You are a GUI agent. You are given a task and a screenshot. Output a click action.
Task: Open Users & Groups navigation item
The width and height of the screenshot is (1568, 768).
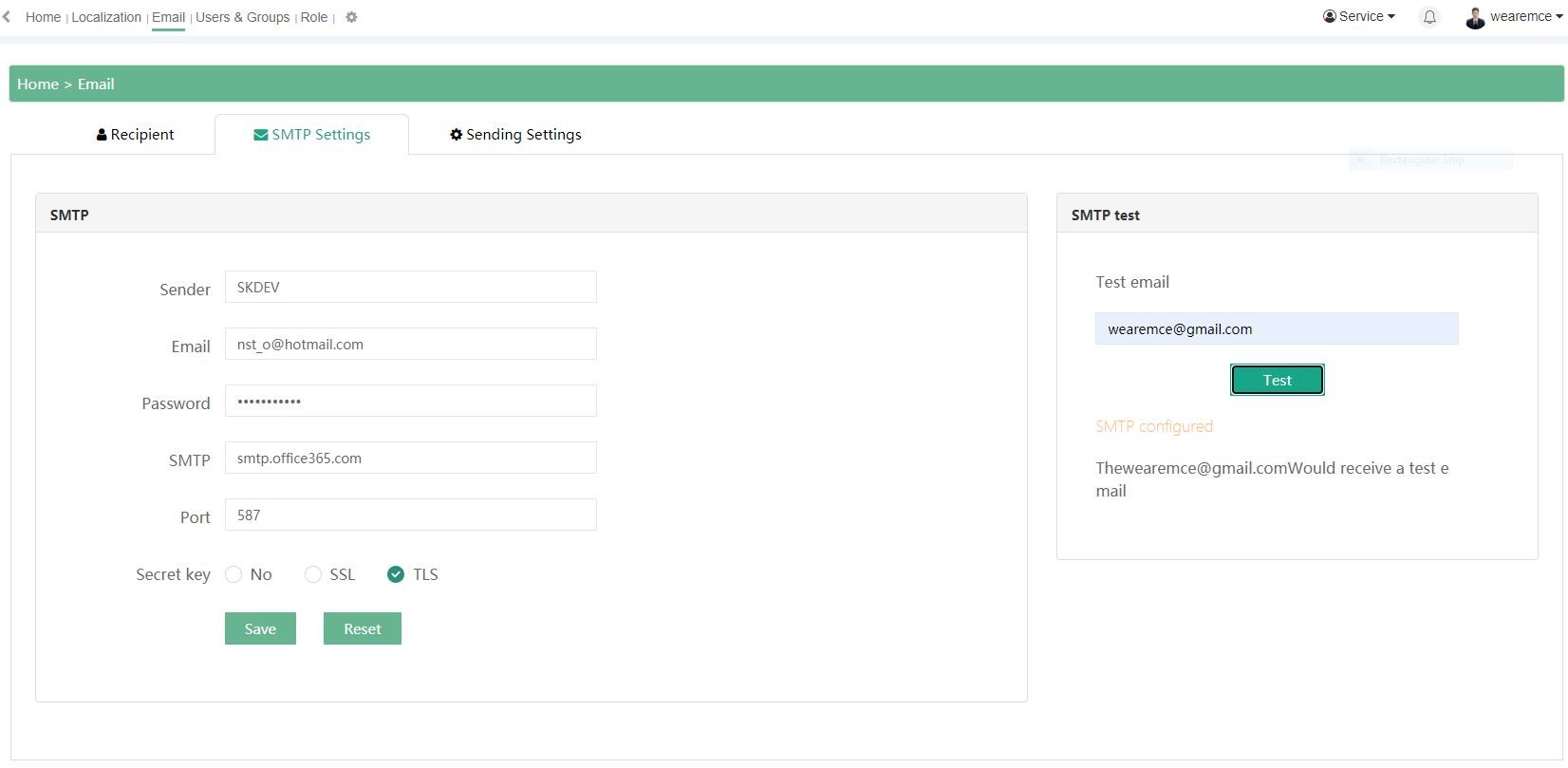242,17
